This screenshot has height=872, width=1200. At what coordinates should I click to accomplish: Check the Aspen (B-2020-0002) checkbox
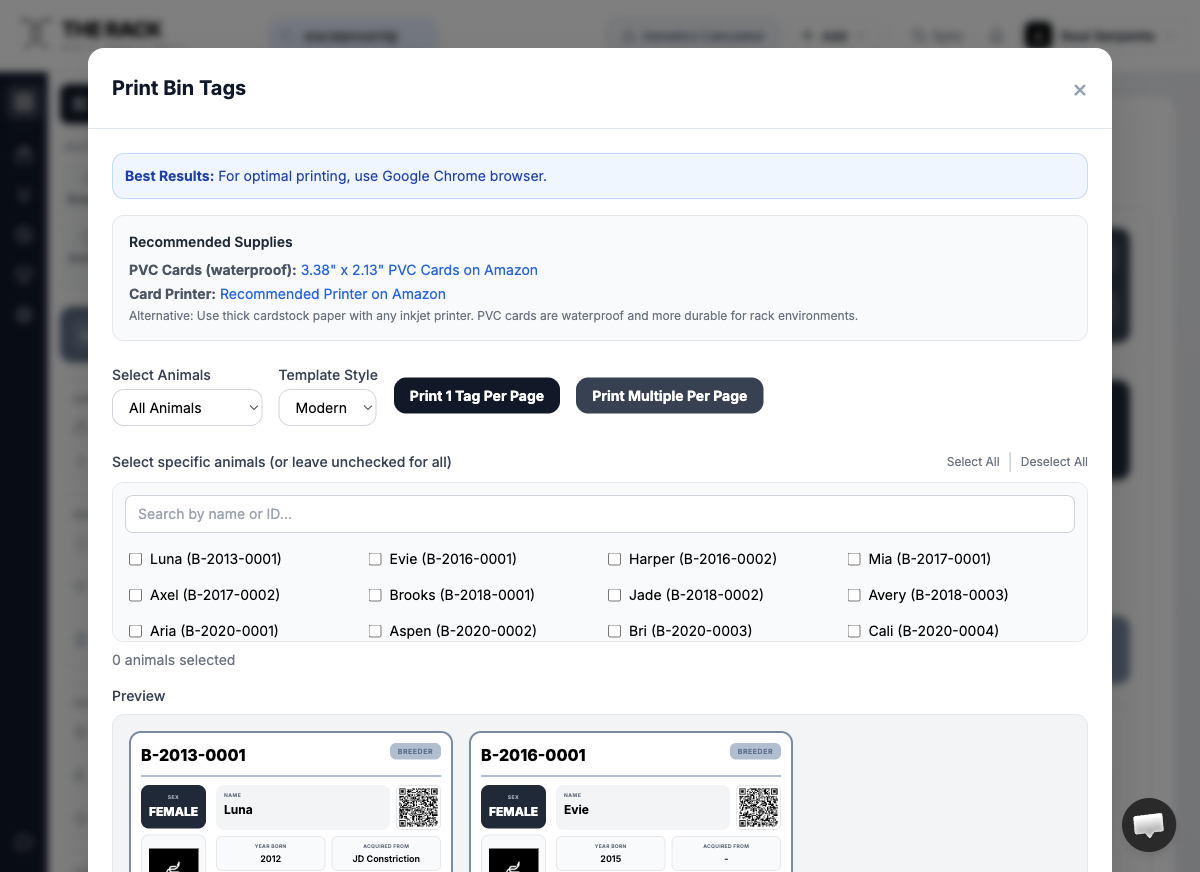pos(376,631)
